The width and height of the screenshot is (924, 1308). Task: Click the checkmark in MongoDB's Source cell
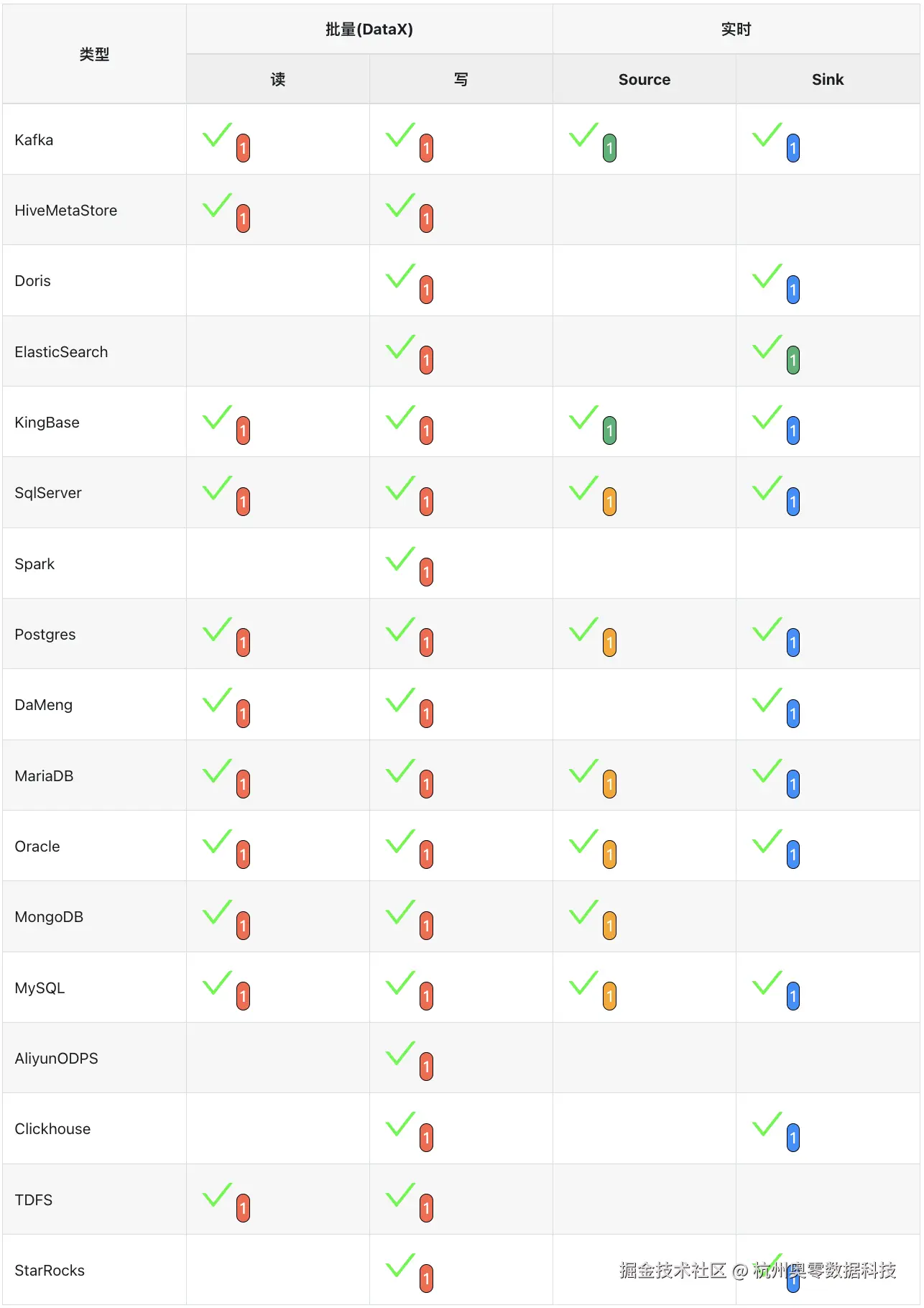click(583, 912)
